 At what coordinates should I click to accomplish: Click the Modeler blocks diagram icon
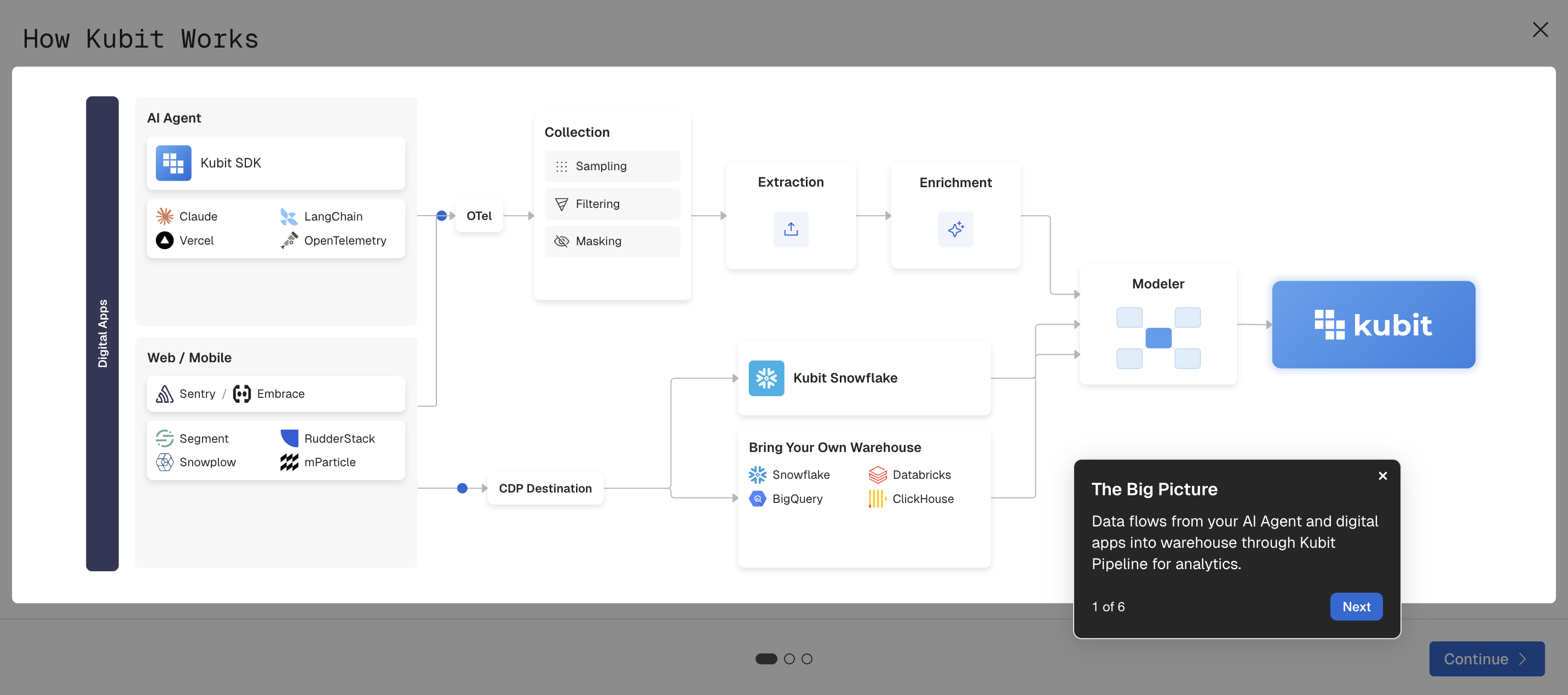[1158, 338]
